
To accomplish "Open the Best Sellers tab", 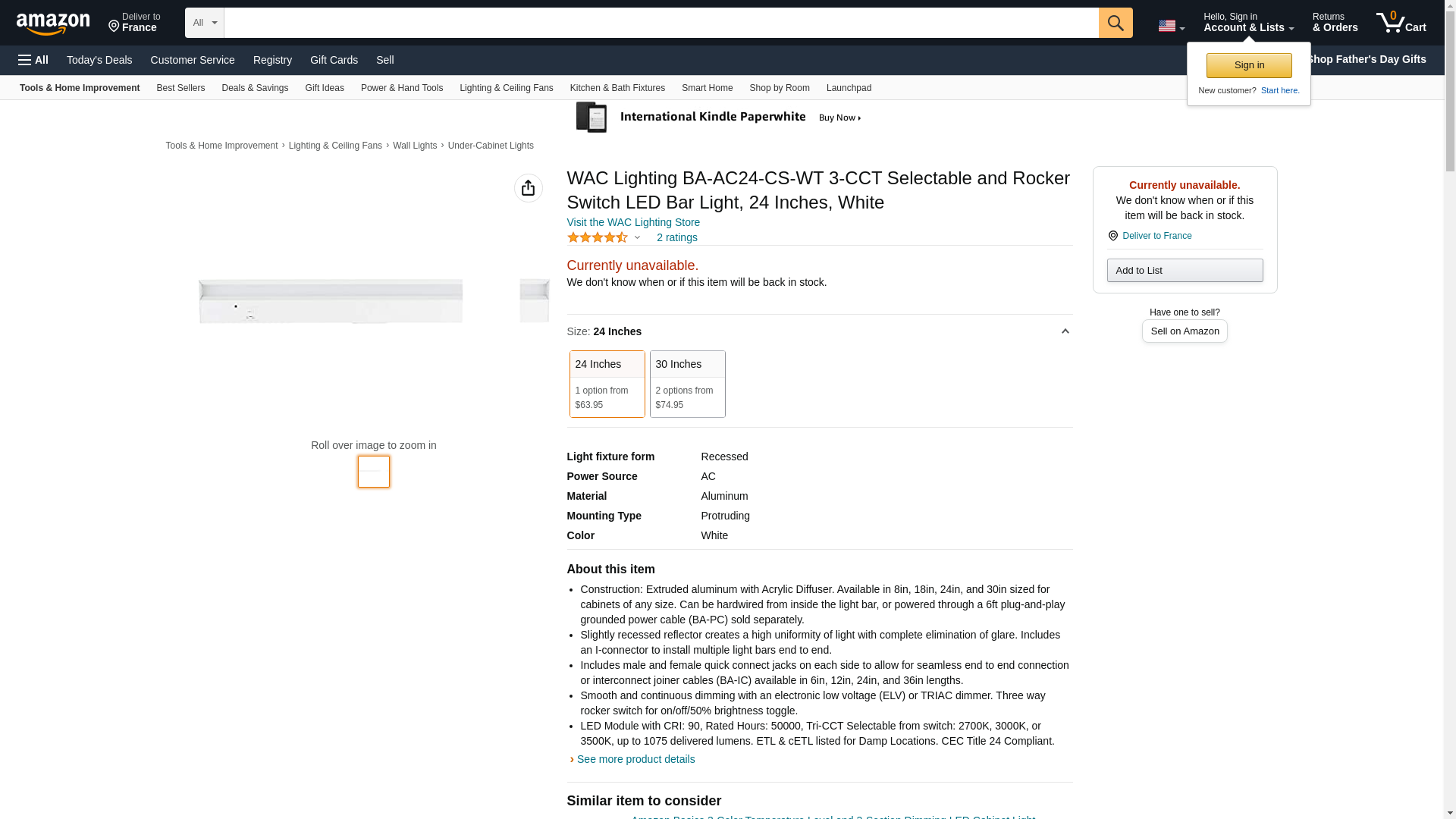I will pos(180,88).
